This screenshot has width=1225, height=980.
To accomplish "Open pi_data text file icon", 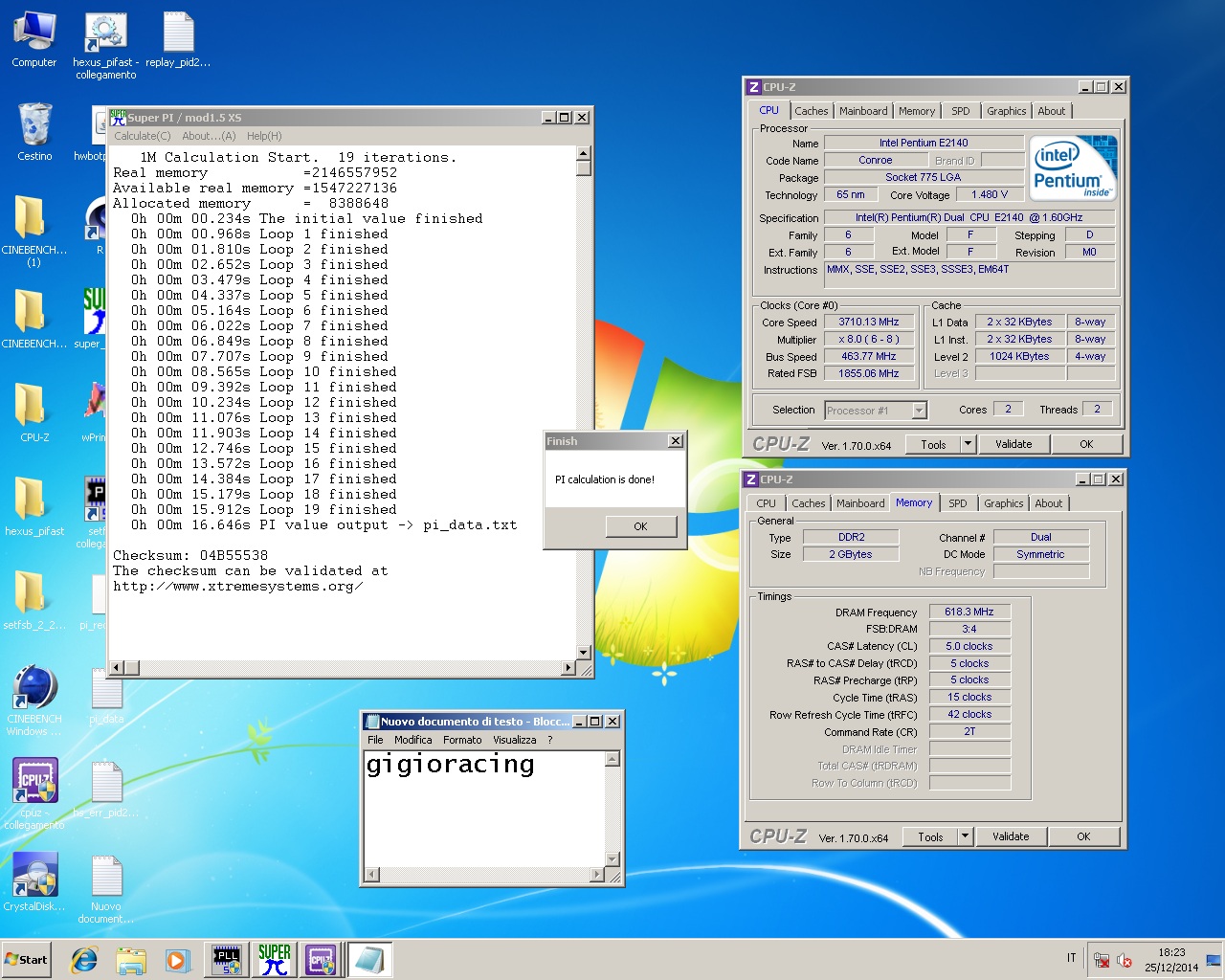I will point(106,694).
